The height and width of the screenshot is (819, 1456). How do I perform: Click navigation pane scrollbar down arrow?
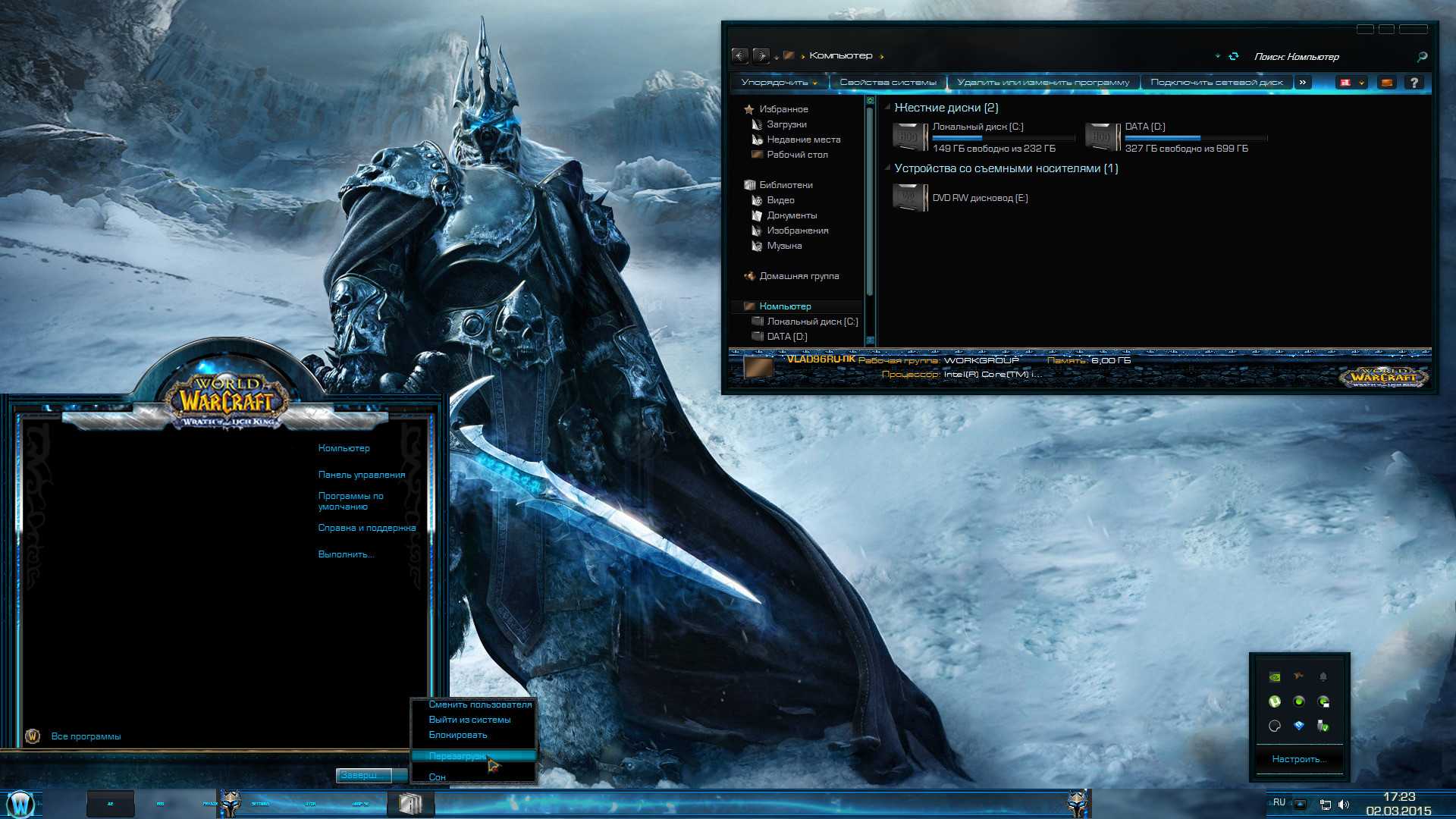(x=870, y=340)
